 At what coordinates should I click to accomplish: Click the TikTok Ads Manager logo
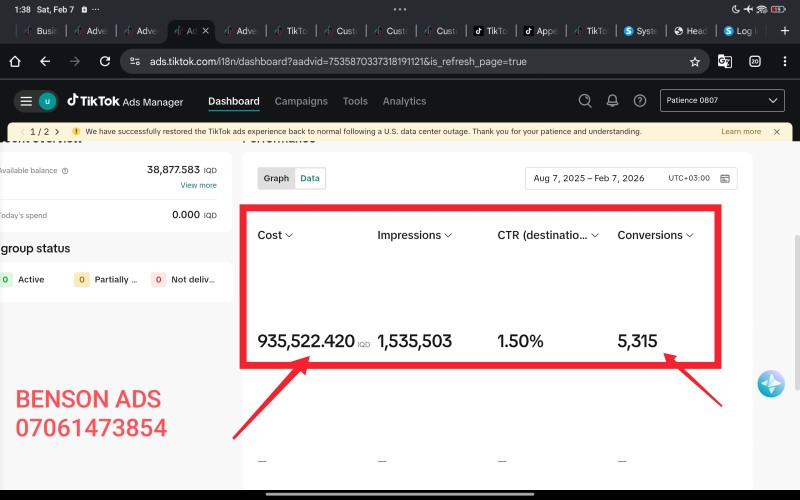tap(125, 101)
